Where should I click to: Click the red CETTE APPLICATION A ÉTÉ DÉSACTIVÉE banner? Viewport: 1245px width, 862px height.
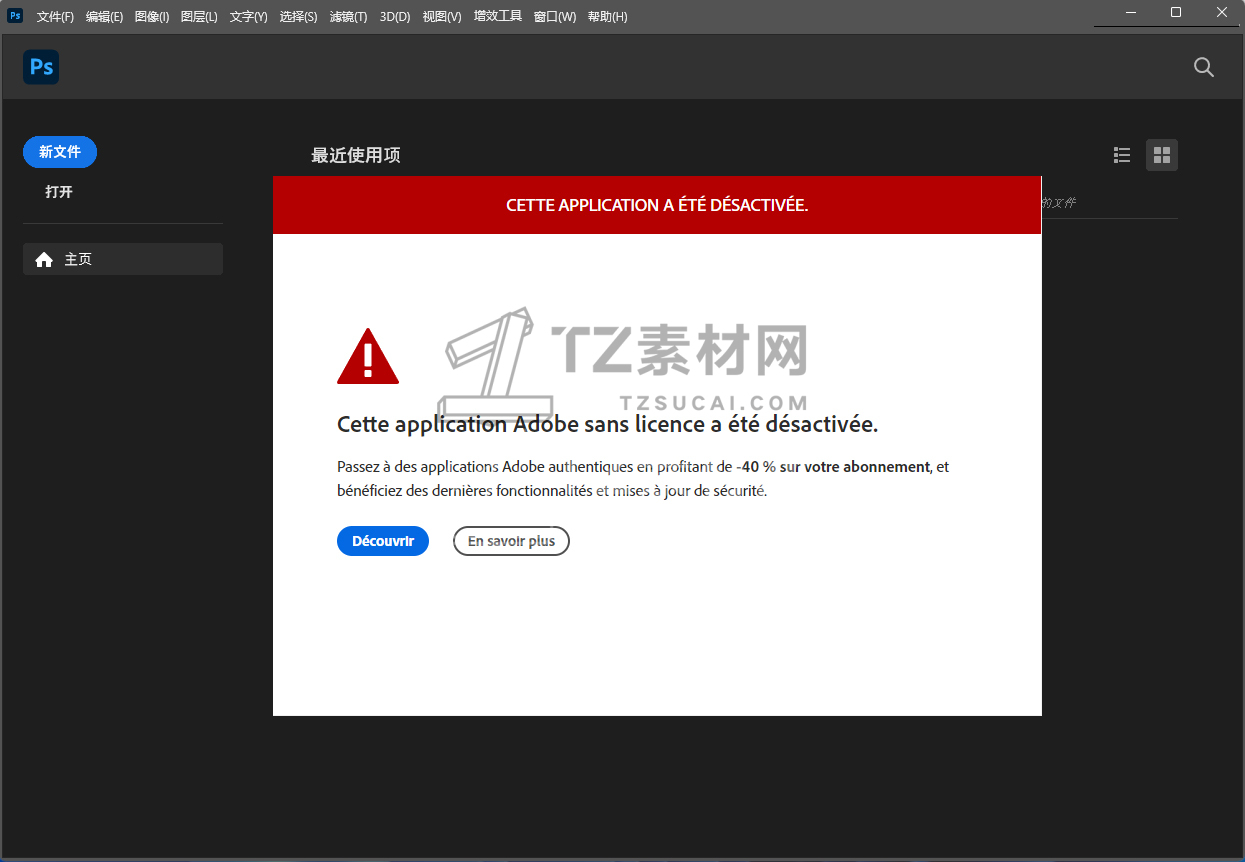[x=657, y=205]
